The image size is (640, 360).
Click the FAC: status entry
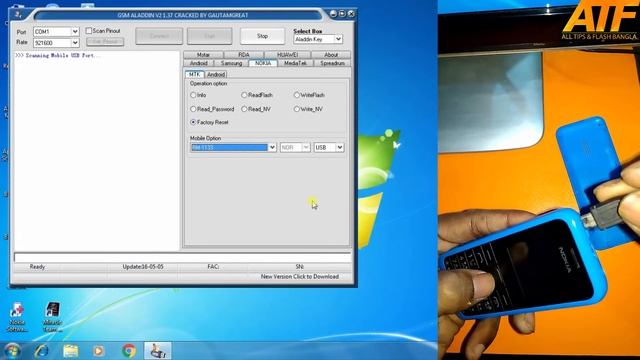tap(213, 267)
